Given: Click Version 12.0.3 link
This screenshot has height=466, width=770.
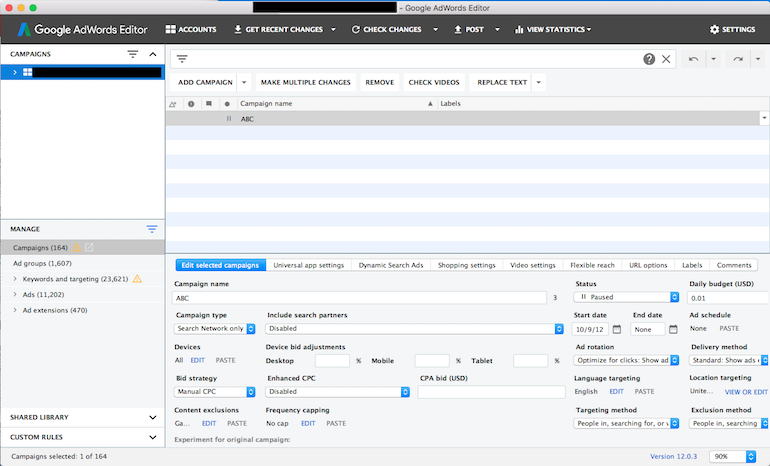Looking at the screenshot, I should coord(673,457).
